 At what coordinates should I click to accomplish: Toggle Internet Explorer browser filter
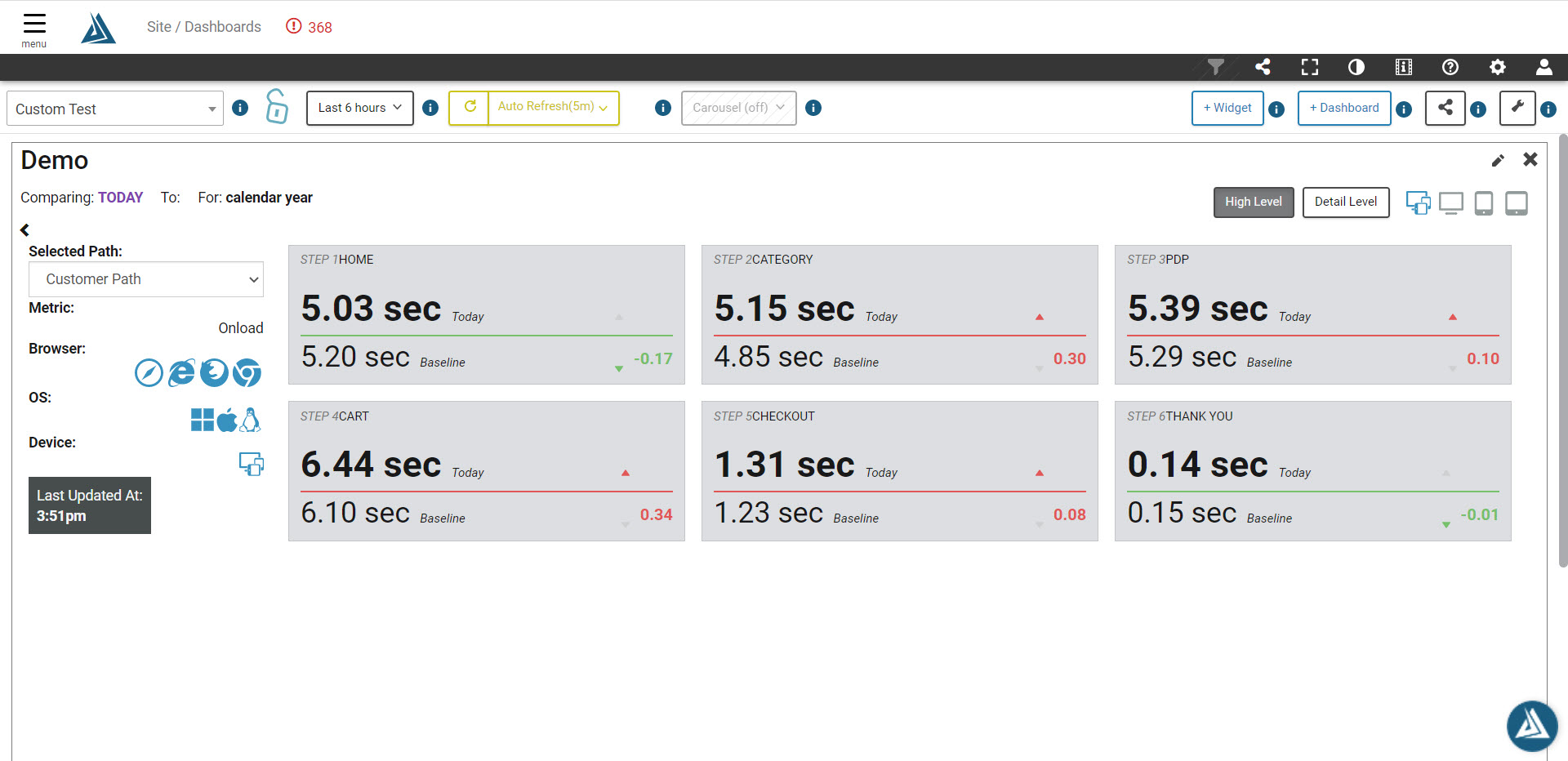pos(181,373)
